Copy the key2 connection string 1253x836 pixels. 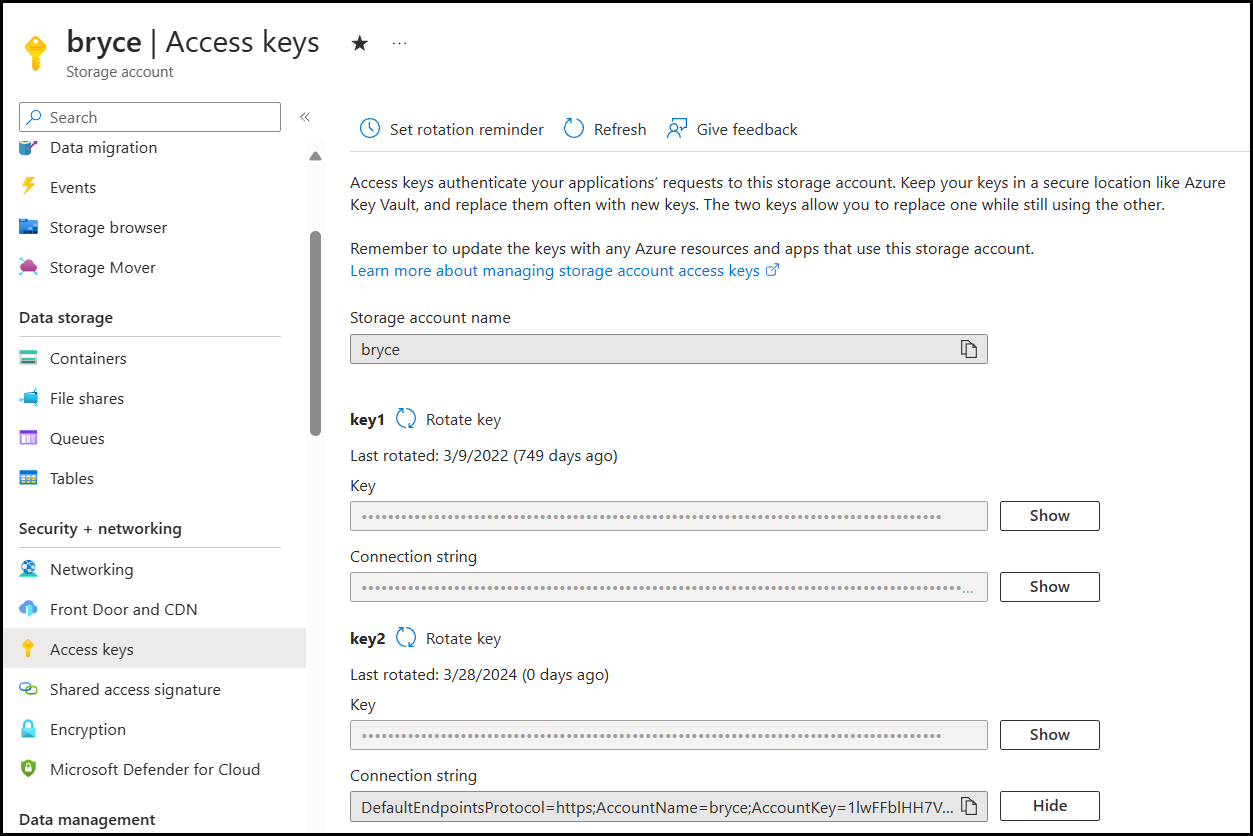[968, 806]
